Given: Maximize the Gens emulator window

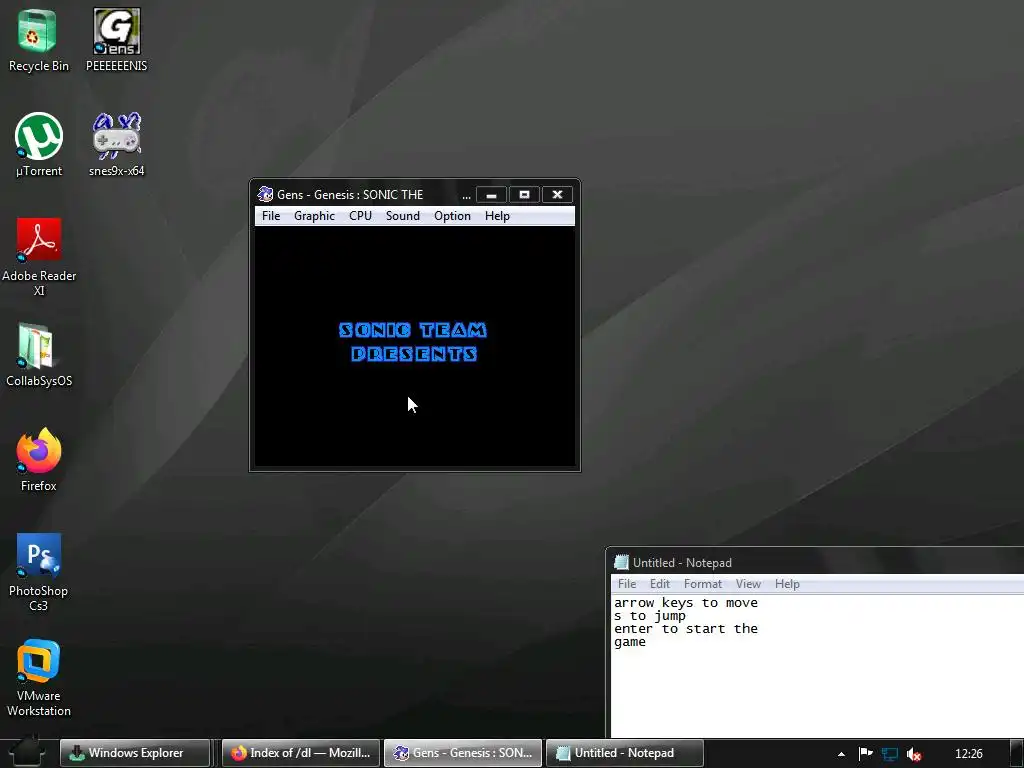Looking at the screenshot, I should tap(524, 195).
